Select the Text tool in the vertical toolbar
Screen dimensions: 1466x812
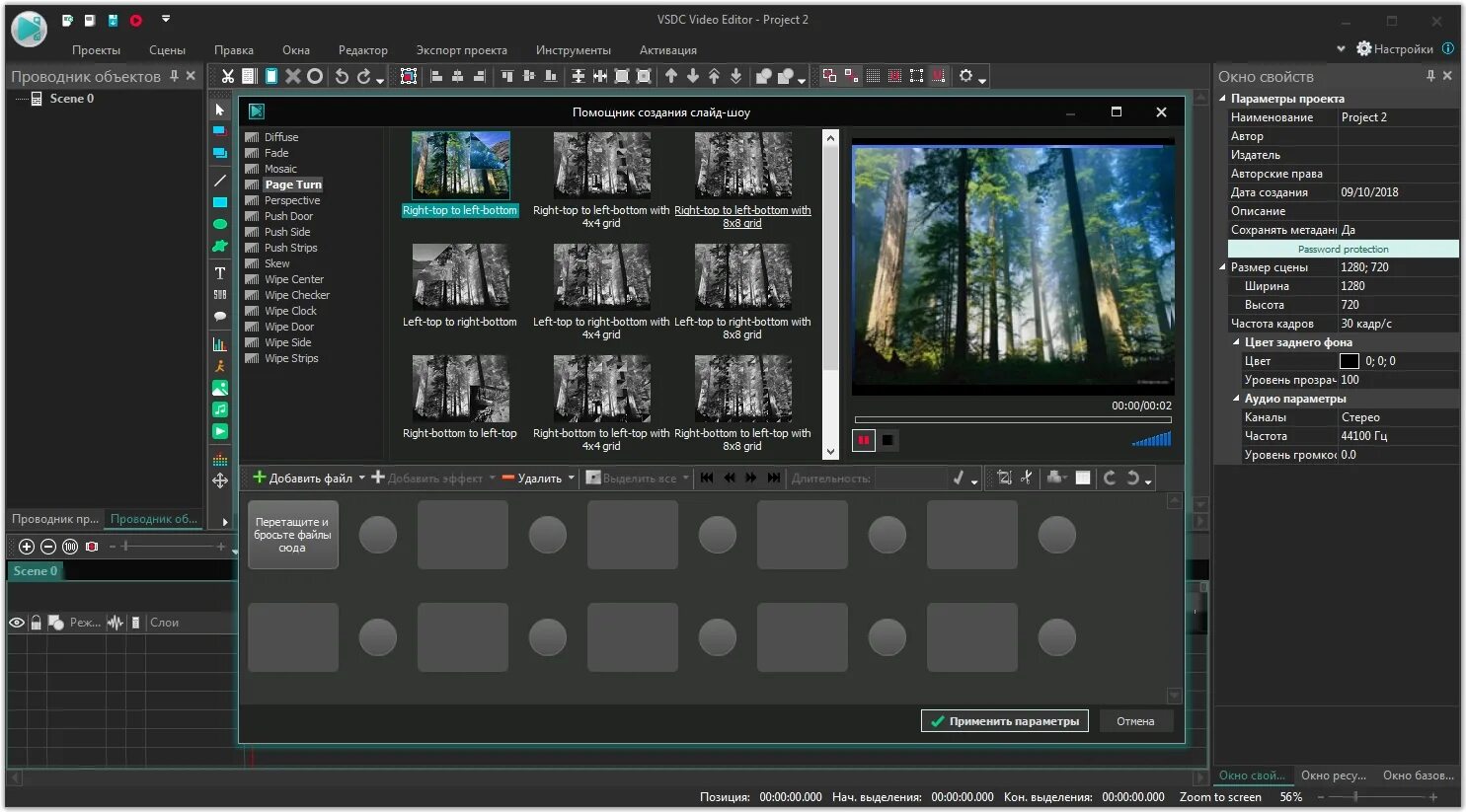(220, 273)
